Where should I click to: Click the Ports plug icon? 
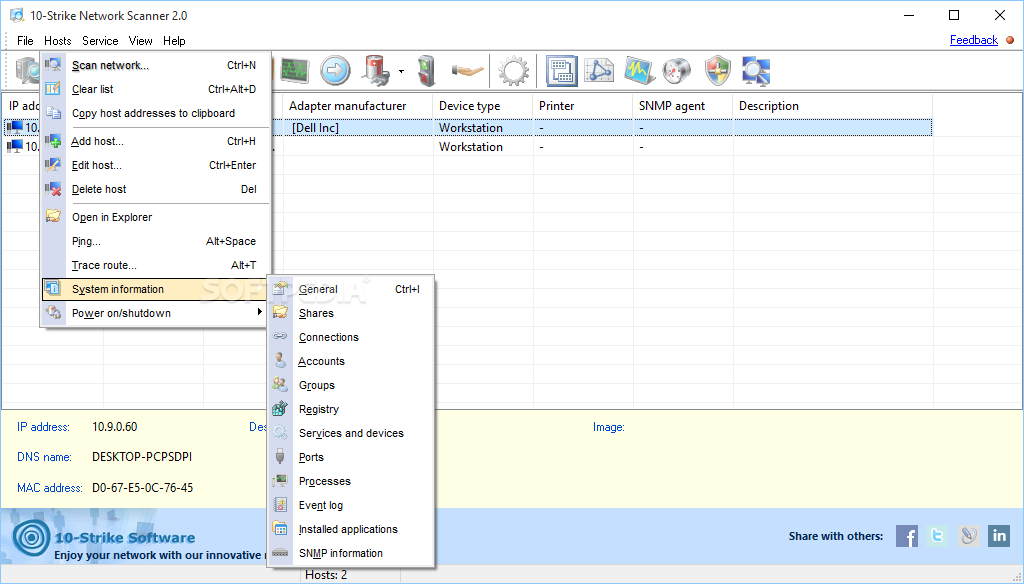point(280,457)
